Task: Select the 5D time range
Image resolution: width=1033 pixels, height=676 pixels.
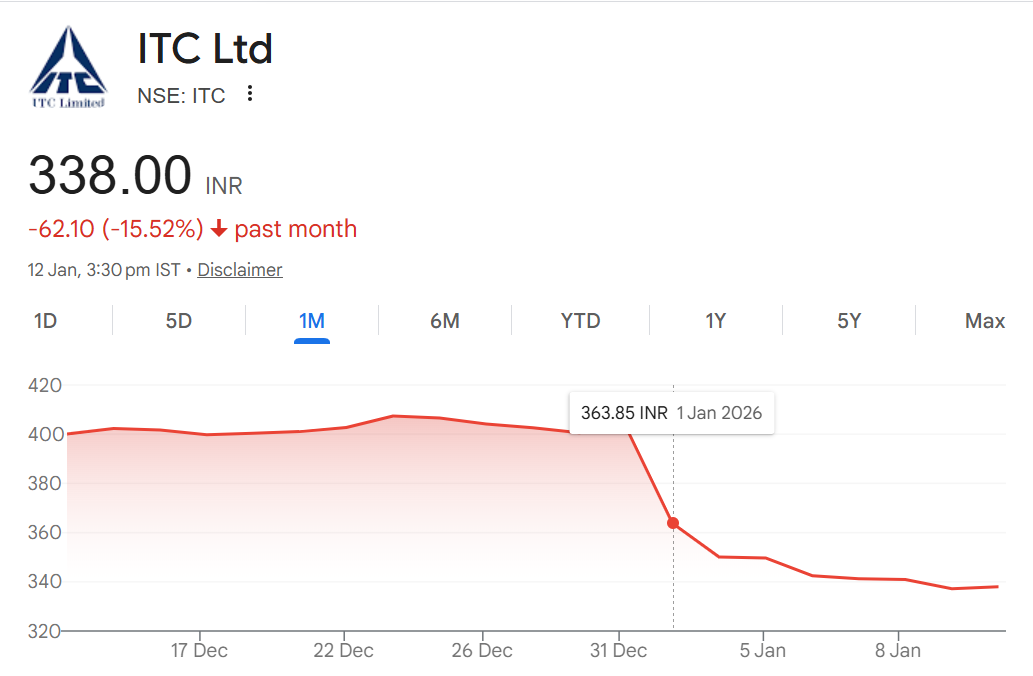Action: point(176,320)
